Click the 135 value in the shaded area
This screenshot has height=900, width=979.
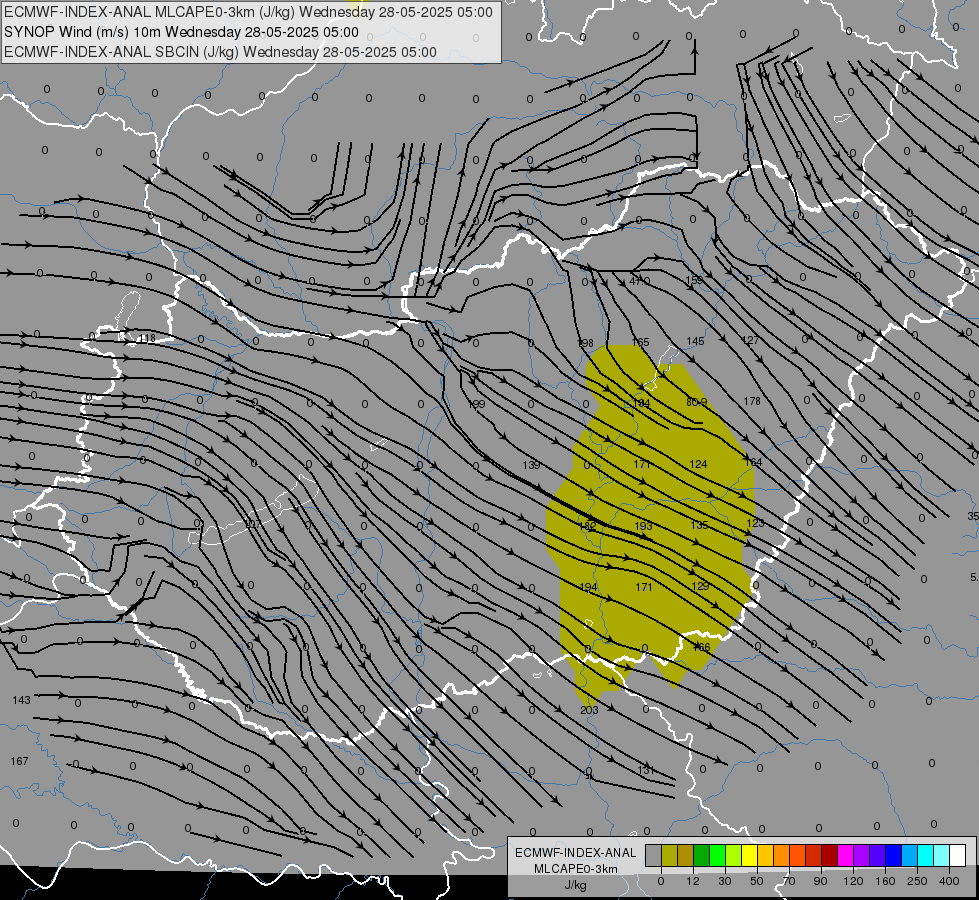click(x=699, y=525)
